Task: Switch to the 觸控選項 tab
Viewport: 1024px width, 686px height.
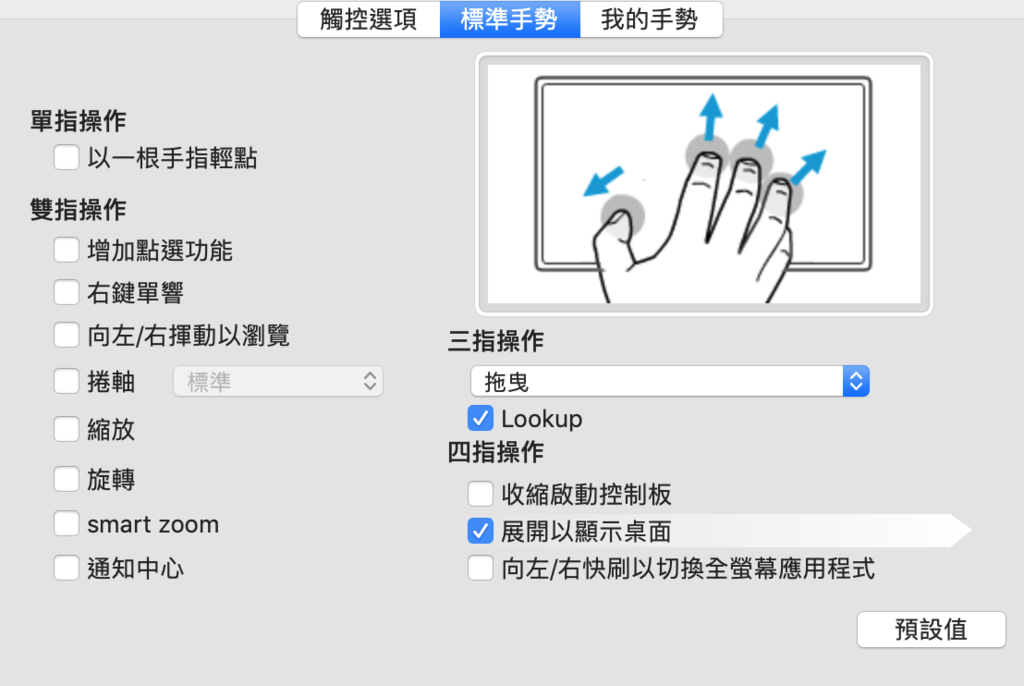Action: point(369,20)
